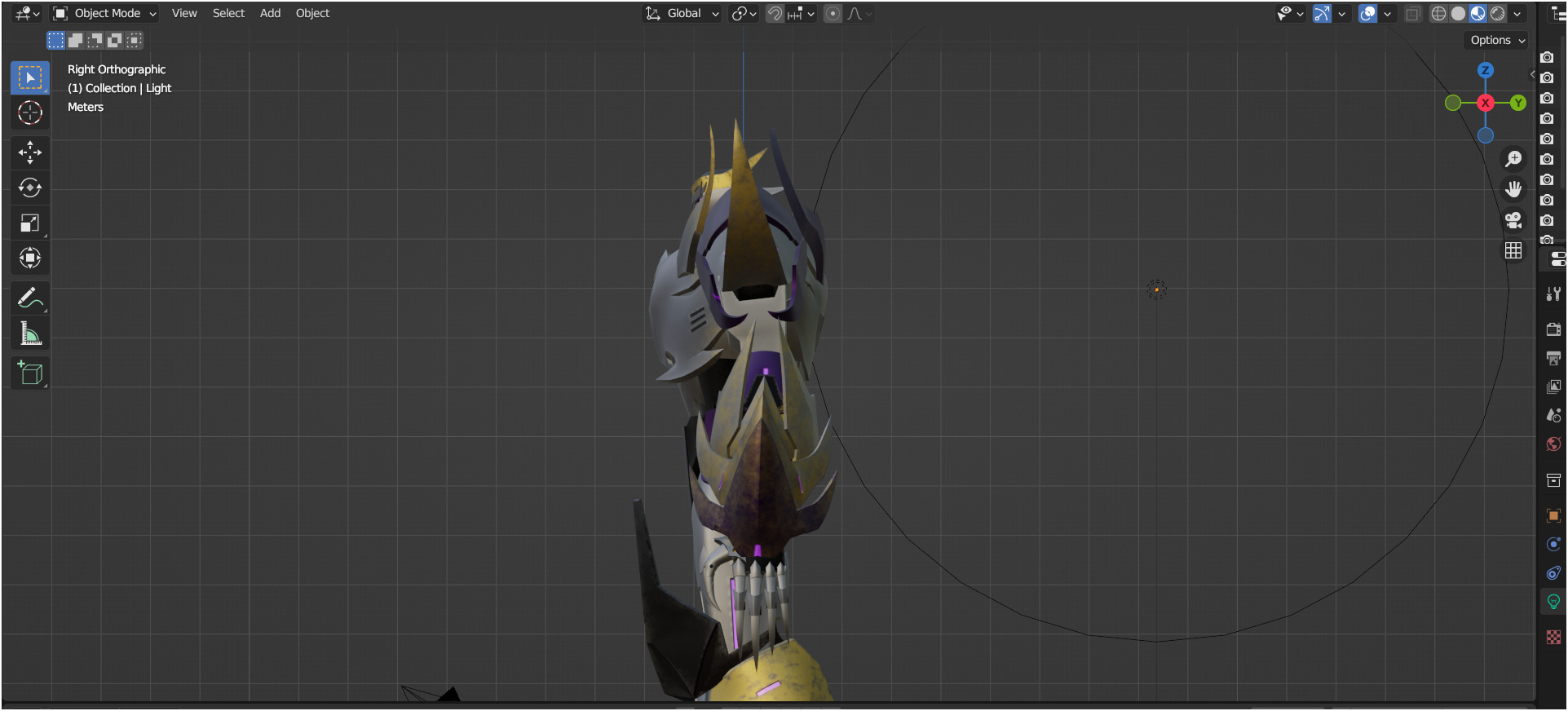Open object visibility and selectability dropdown
The image size is (1568, 711).
(x=1290, y=13)
